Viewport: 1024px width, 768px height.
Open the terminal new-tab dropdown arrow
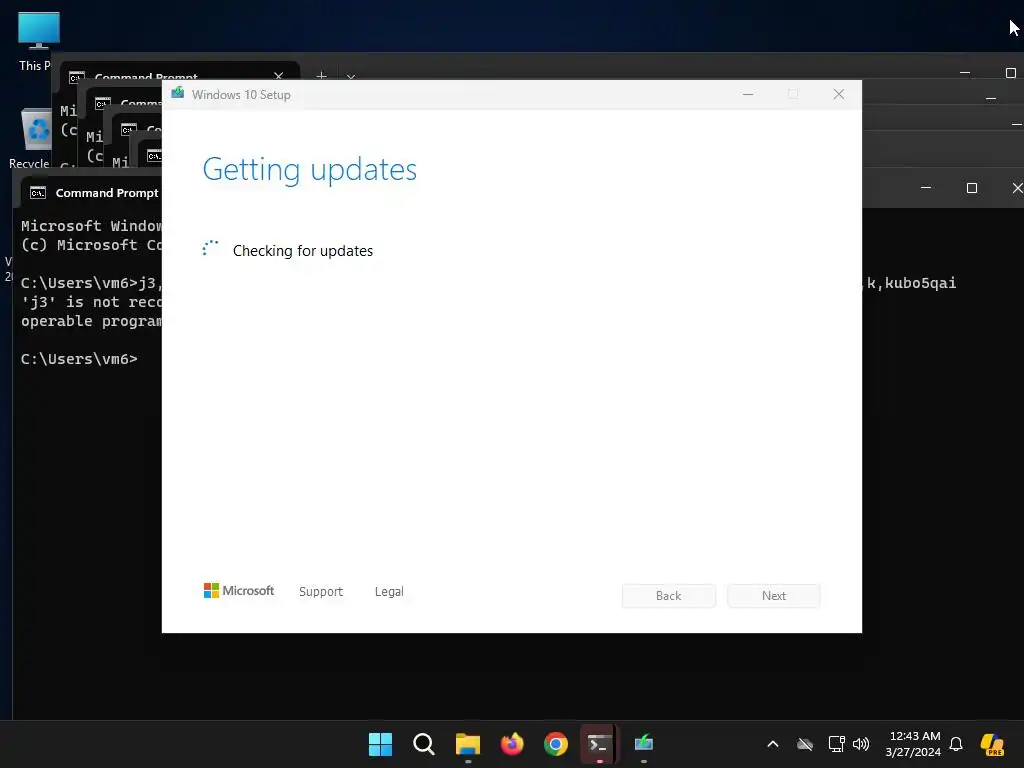[x=351, y=76]
